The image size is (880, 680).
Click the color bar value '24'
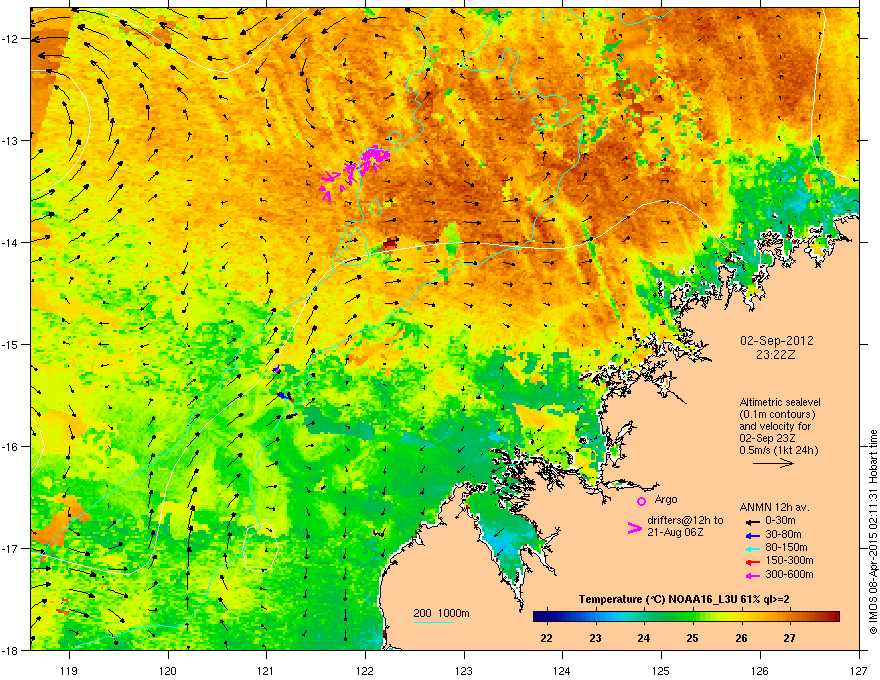pos(644,638)
